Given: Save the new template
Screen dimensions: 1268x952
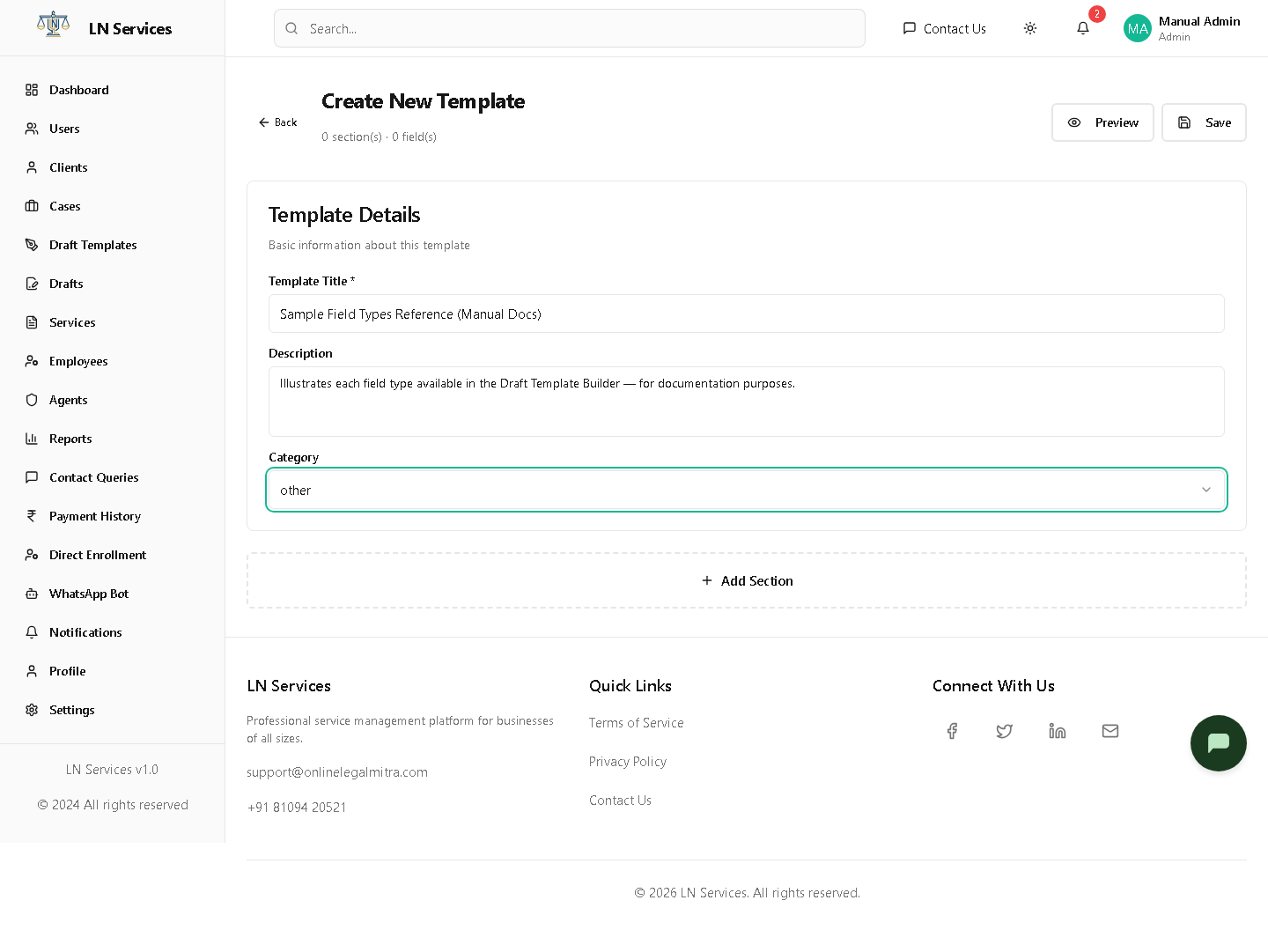Looking at the screenshot, I should click(1204, 122).
